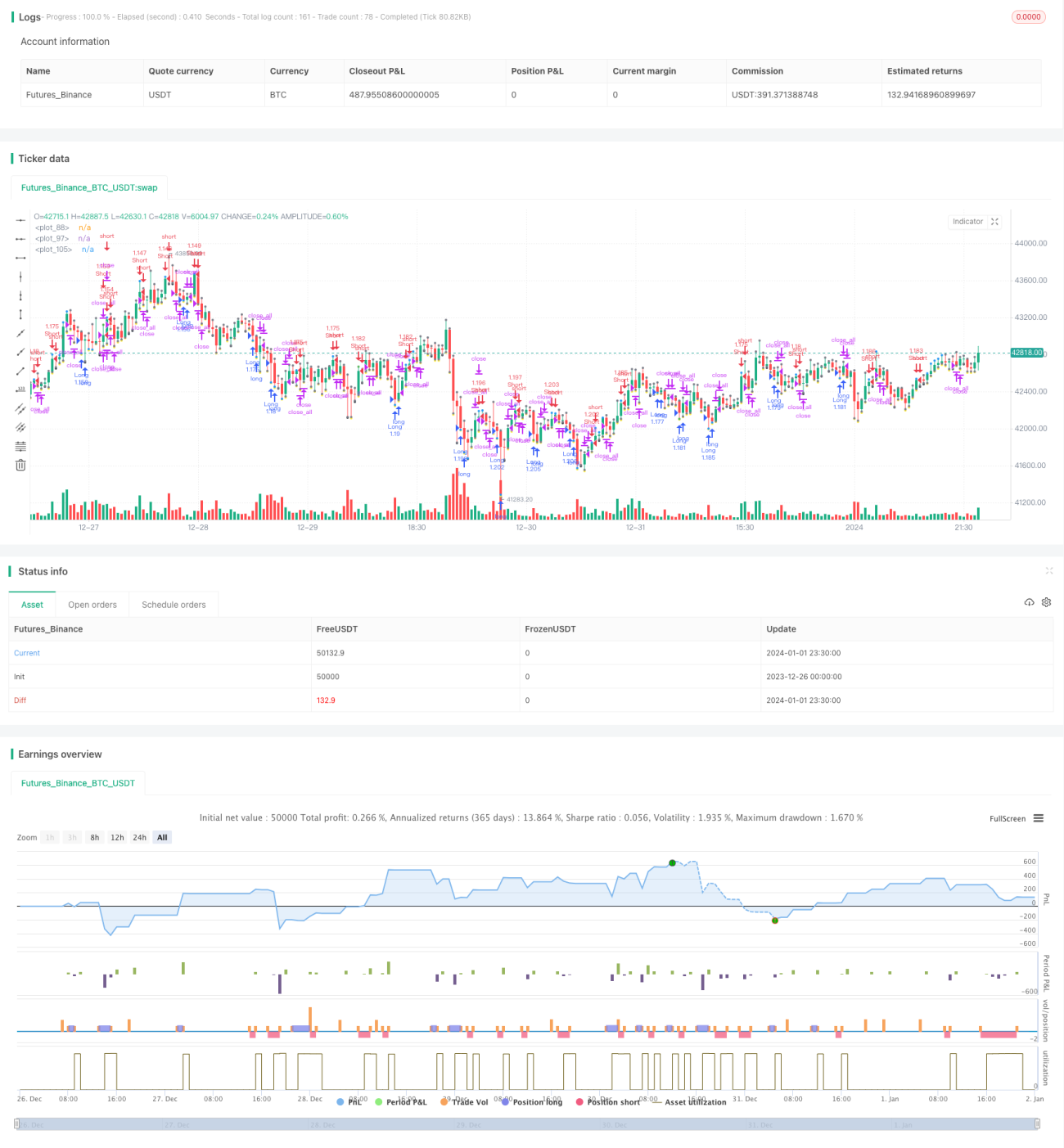The height and width of the screenshot is (1148, 1064).
Task: Download status info via cloud icon
Action: point(1029,602)
